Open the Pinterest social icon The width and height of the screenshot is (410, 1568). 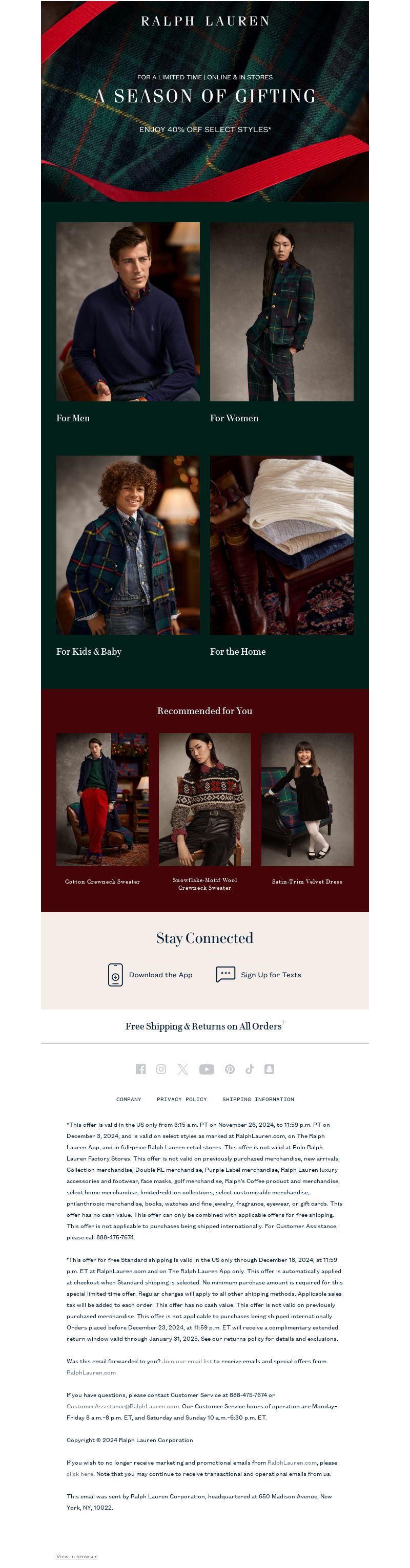[x=230, y=1069]
